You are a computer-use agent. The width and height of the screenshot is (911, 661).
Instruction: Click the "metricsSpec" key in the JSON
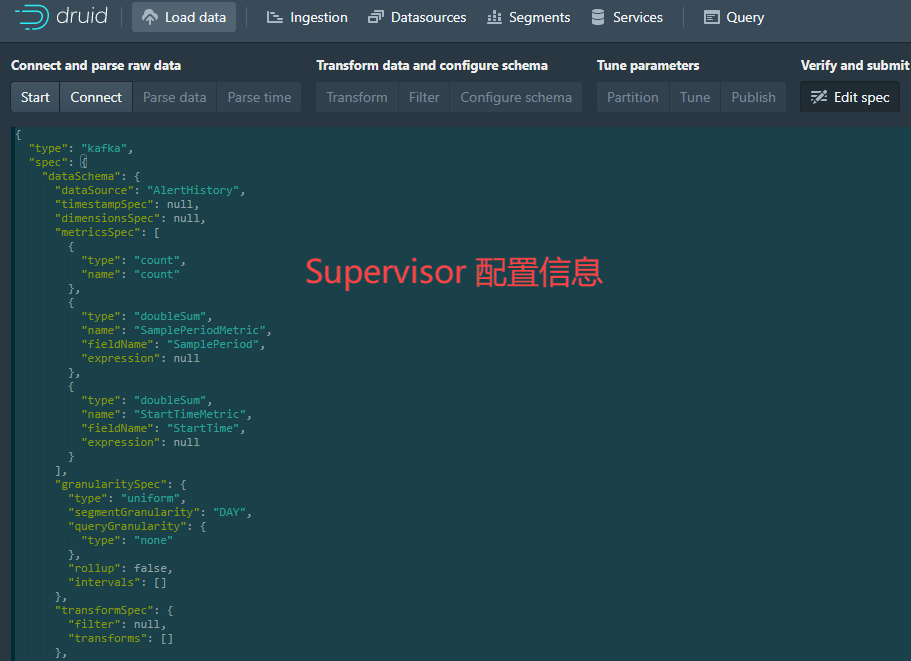pos(98,232)
